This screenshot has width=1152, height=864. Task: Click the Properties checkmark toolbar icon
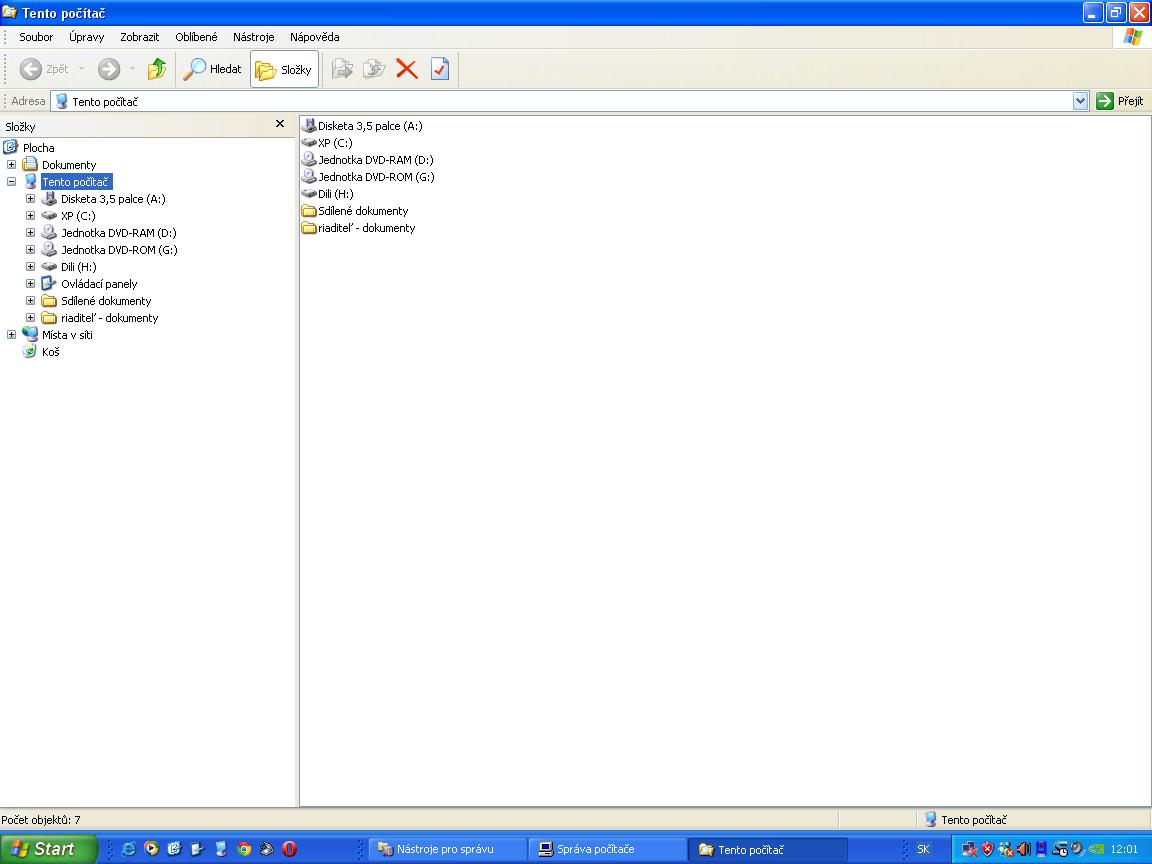[439, 69]
